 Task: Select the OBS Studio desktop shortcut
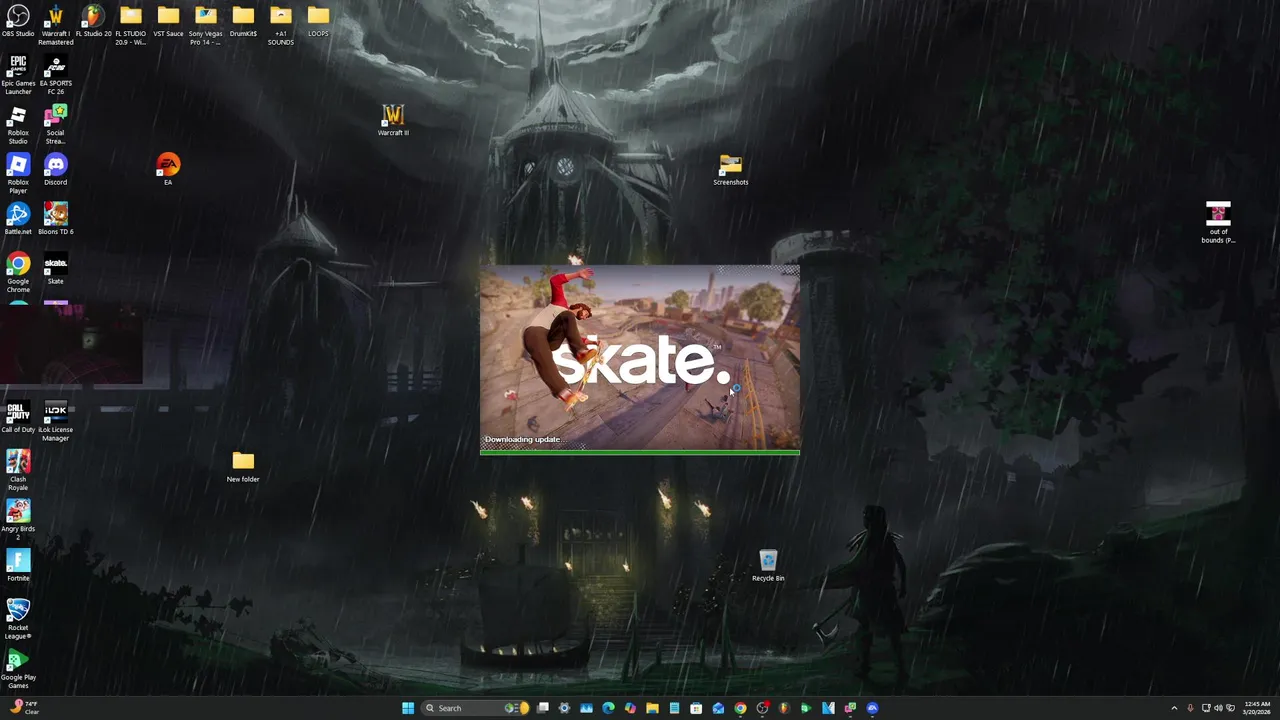pyautogui.click(x=18, y=21)
